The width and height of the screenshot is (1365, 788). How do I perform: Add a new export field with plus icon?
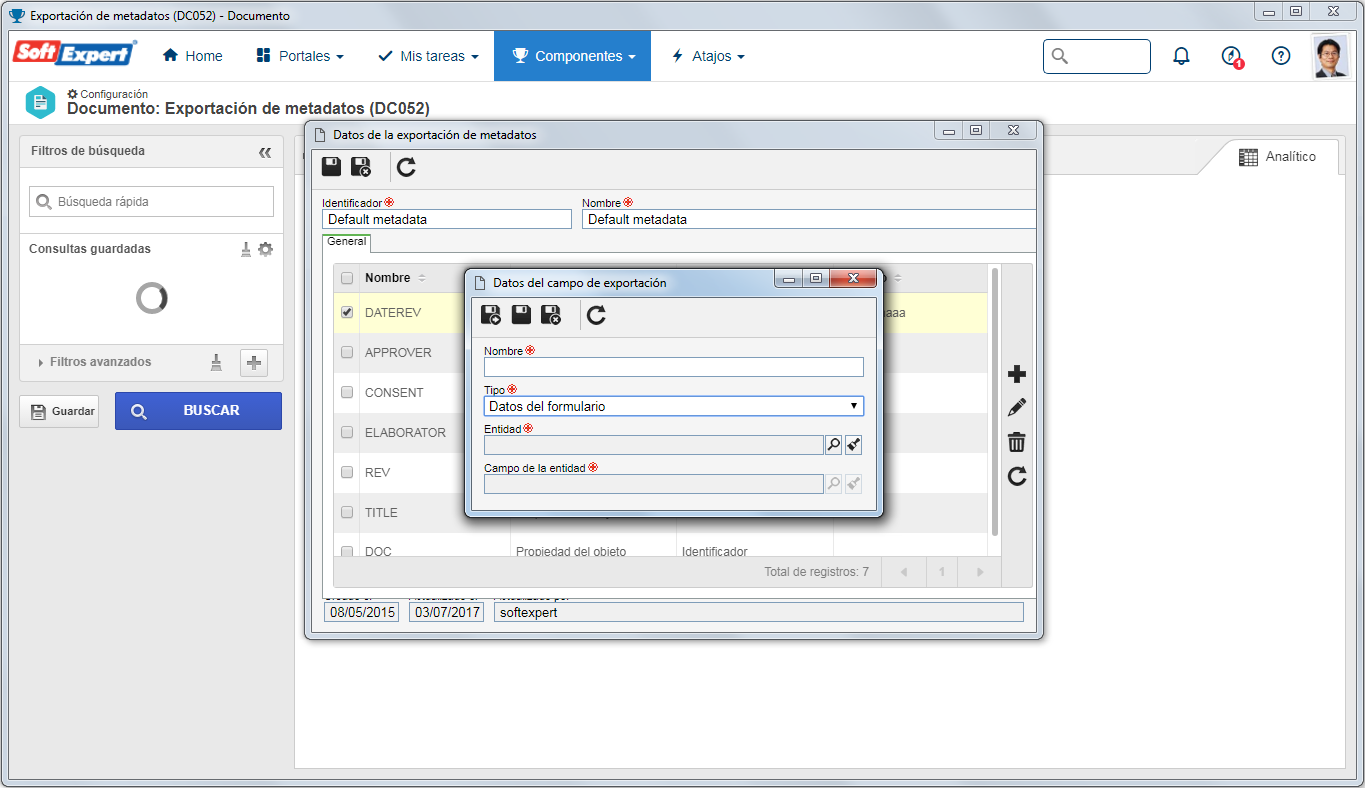1017,374
